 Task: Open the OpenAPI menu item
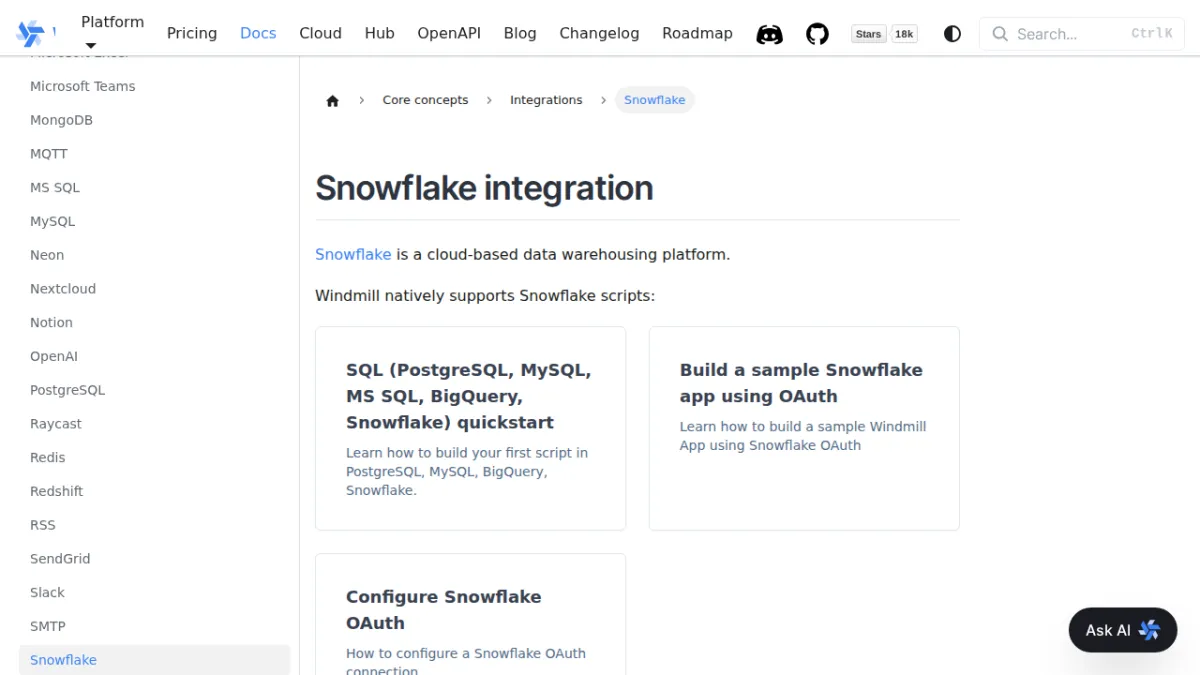tap(449, 33)
